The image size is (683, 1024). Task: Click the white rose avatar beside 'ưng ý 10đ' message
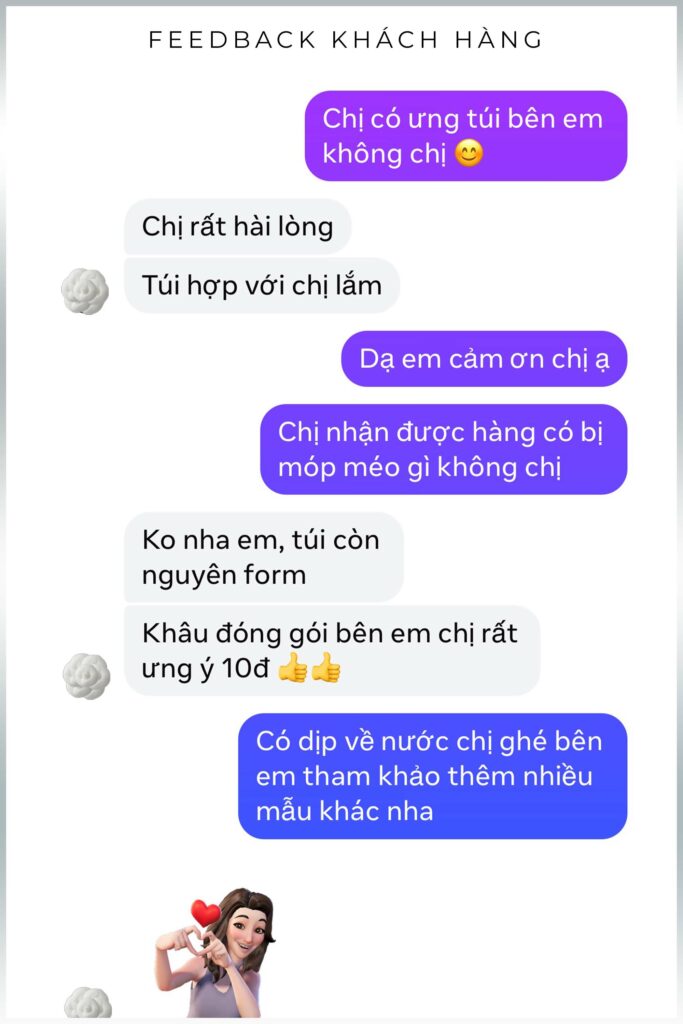point(86,676)
